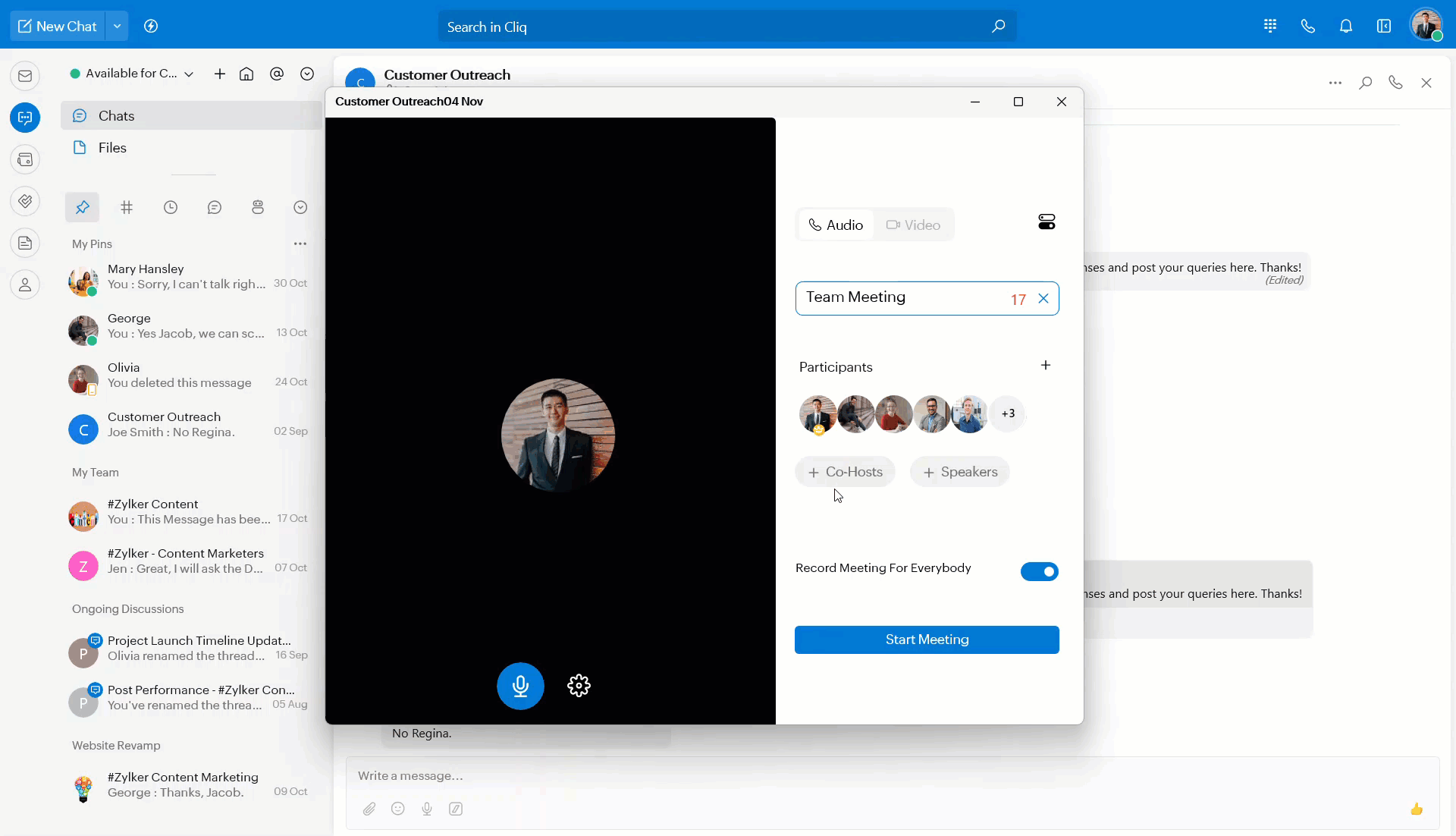Screen dimensions: 1456x836
Task: Open emoji picker in message composer
Action: click(398, 809)
